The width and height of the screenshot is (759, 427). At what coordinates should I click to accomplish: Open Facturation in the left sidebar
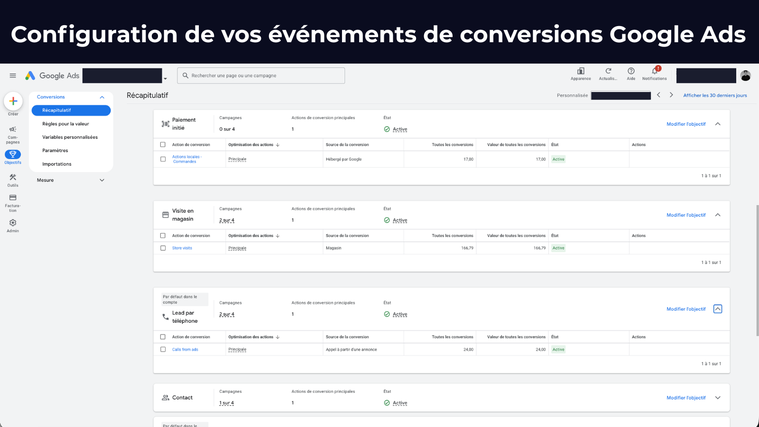click(13, 202)
